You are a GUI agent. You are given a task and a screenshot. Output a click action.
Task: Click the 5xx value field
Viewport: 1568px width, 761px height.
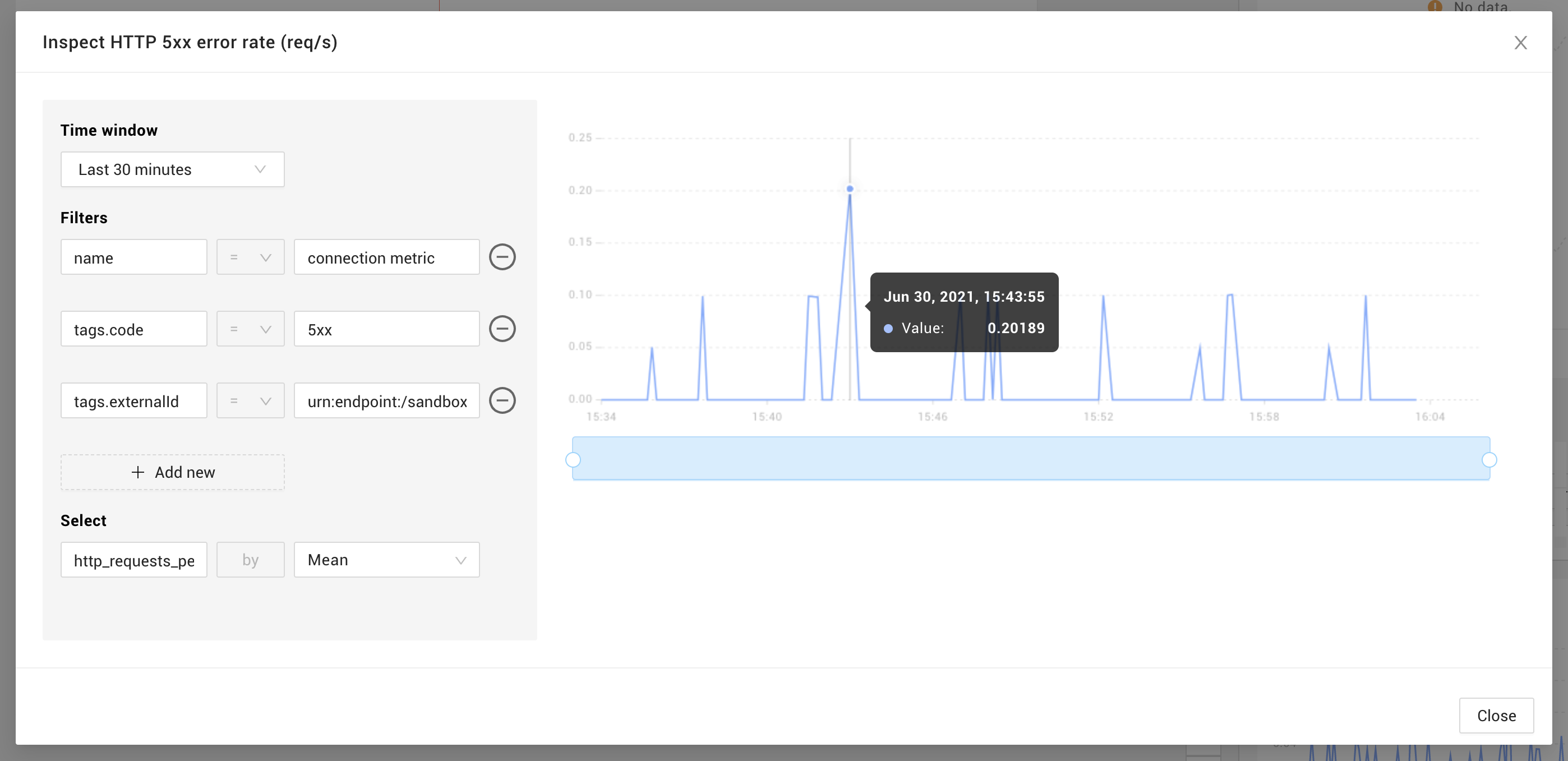(386, 329)
